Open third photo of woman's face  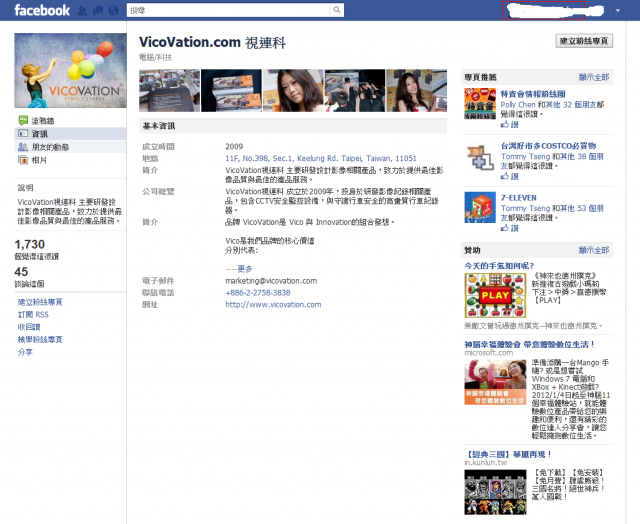293,90
